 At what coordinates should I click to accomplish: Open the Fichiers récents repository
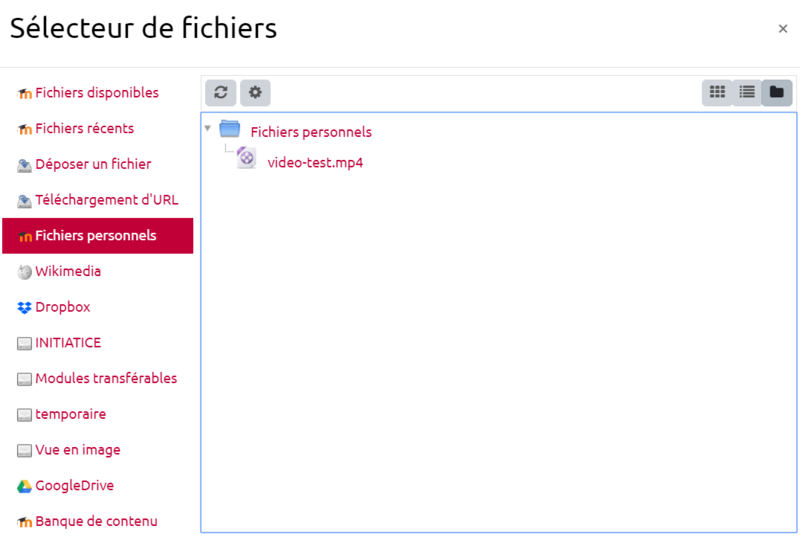tap(84, 129)
